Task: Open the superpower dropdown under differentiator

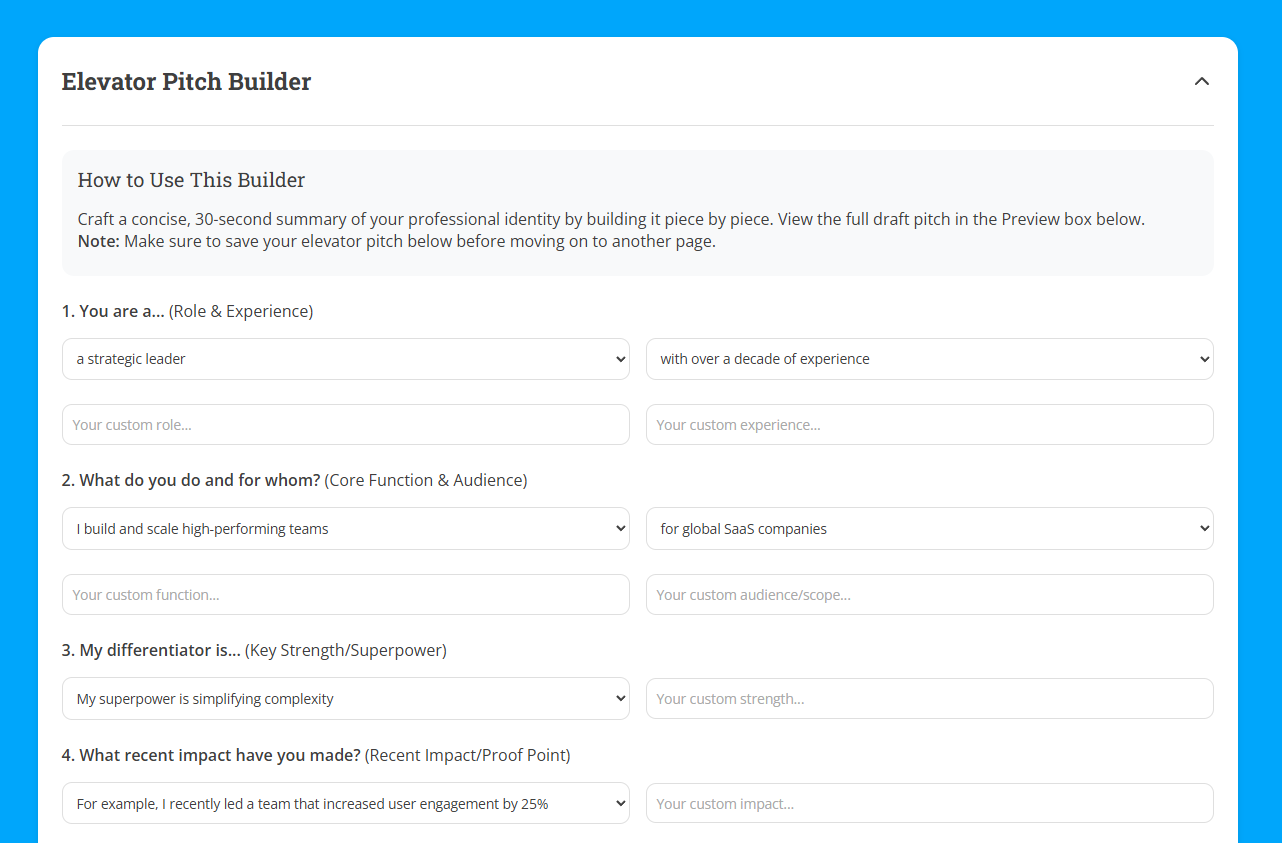Action: point(345,698)
